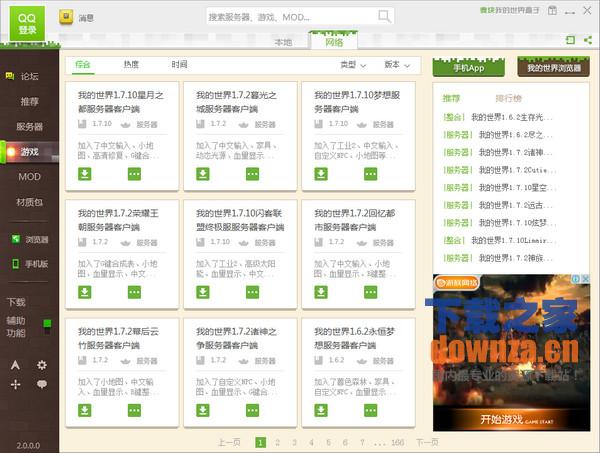Open the gear settings icon in the sidebar
Image resolution: width=600 pixels, height=453 pixels.
[42, 365]
